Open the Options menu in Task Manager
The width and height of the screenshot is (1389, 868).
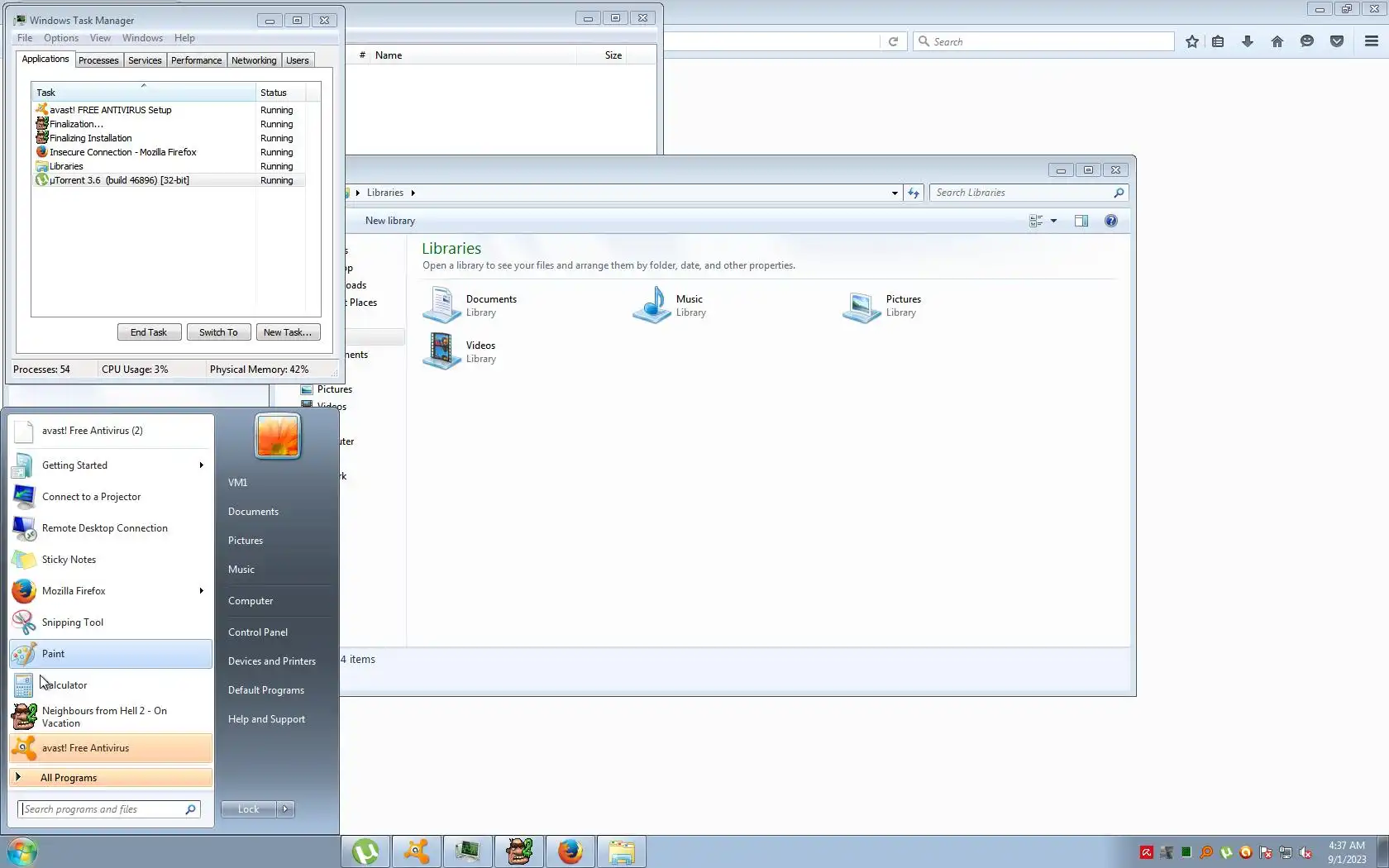click(61, 38)
